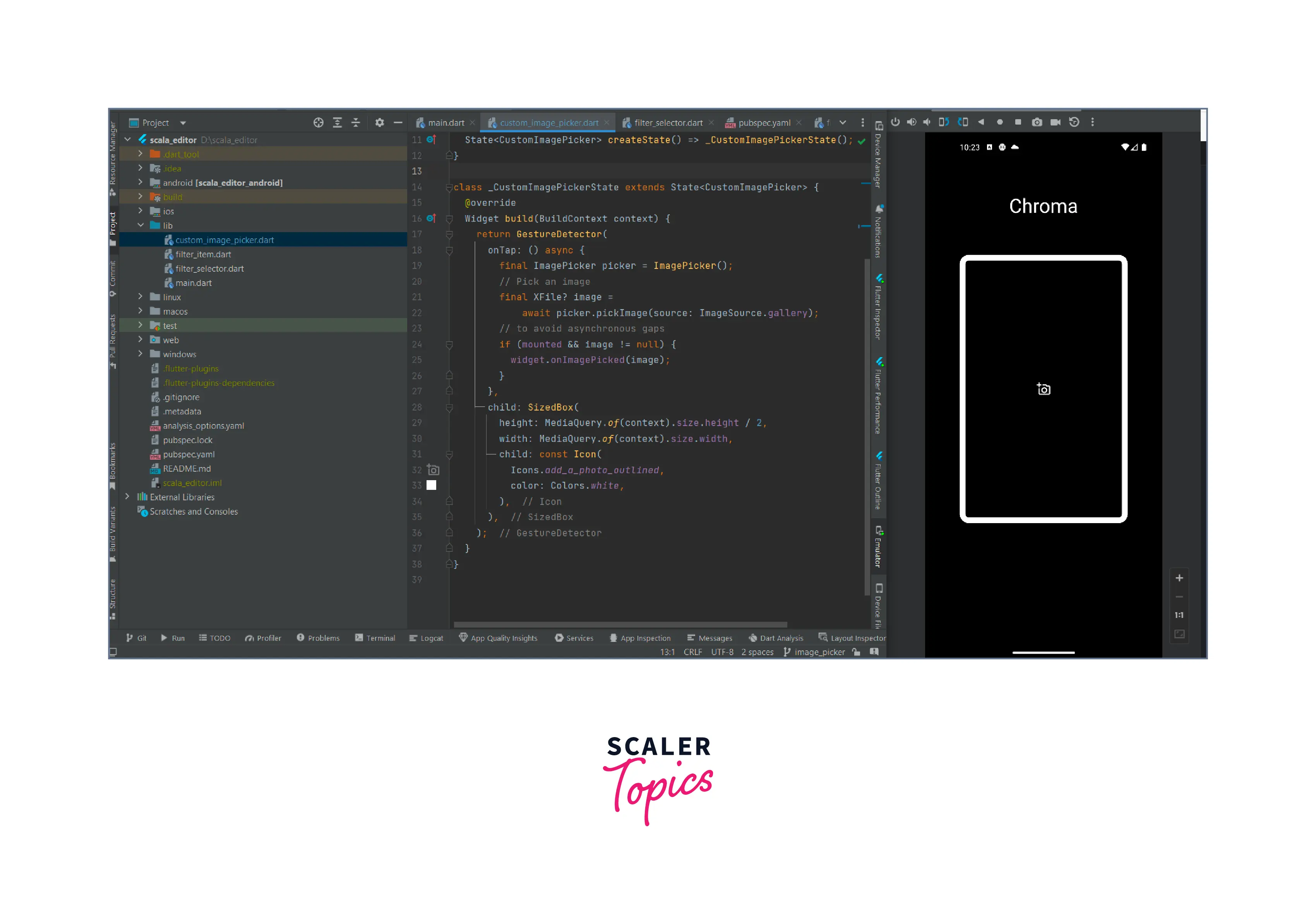Click the emulator record screen video icon
1316x900 pixels.
pyautogui.click(x=1055, y=122)
